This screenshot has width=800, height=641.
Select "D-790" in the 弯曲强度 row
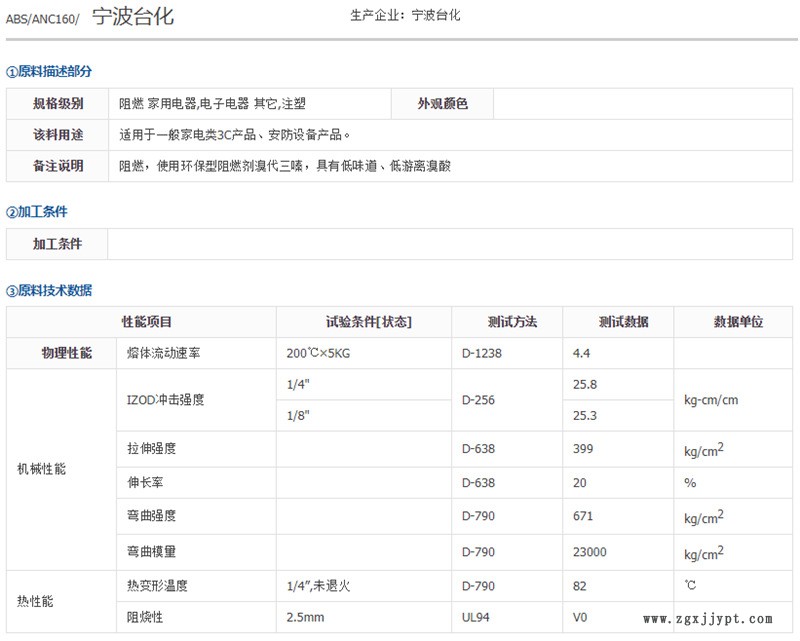click(478, 516)
